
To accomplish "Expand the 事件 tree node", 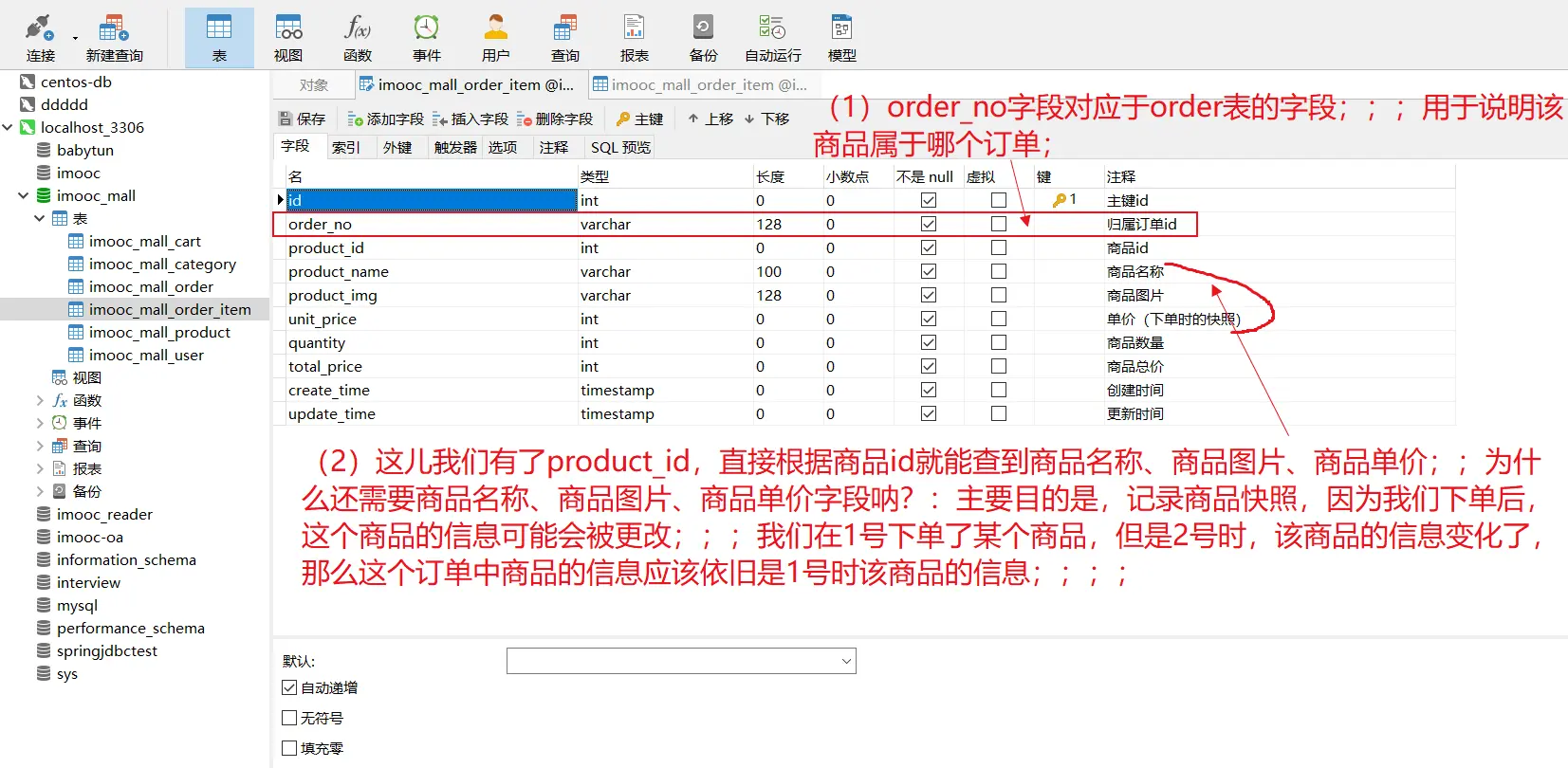I will tap(40, 423).
